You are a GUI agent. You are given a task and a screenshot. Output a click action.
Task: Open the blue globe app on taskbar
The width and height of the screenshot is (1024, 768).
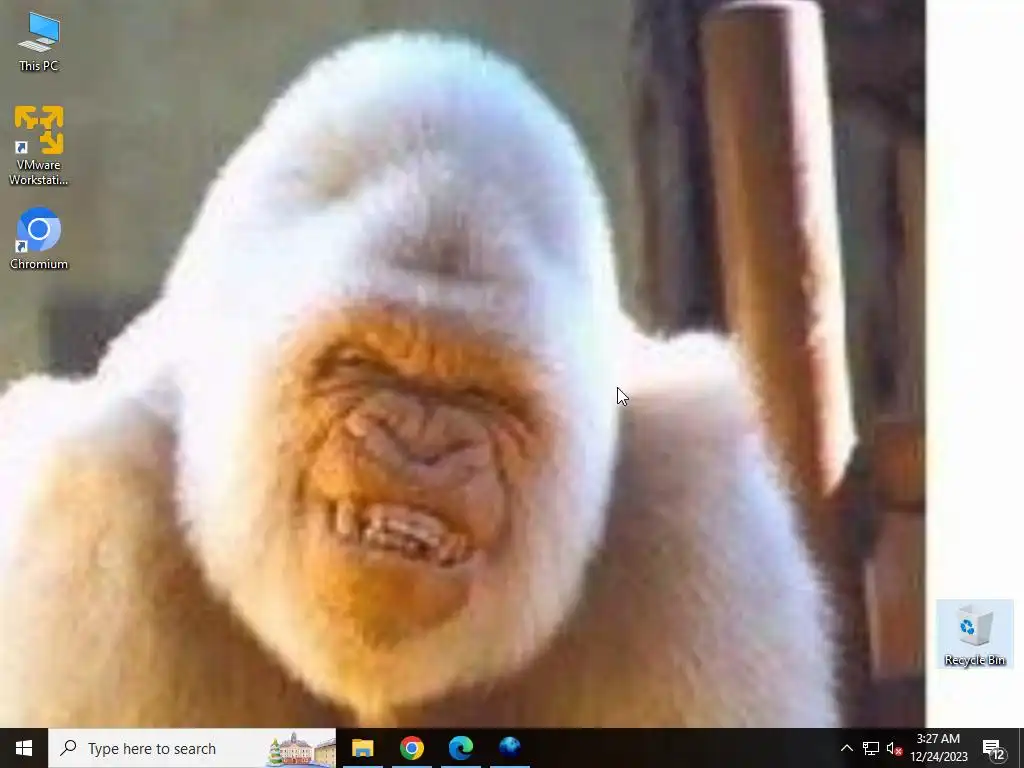(x=509, y=748)
